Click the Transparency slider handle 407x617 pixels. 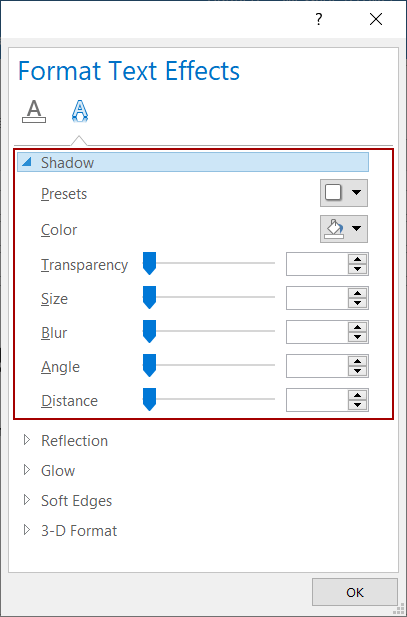149,264
